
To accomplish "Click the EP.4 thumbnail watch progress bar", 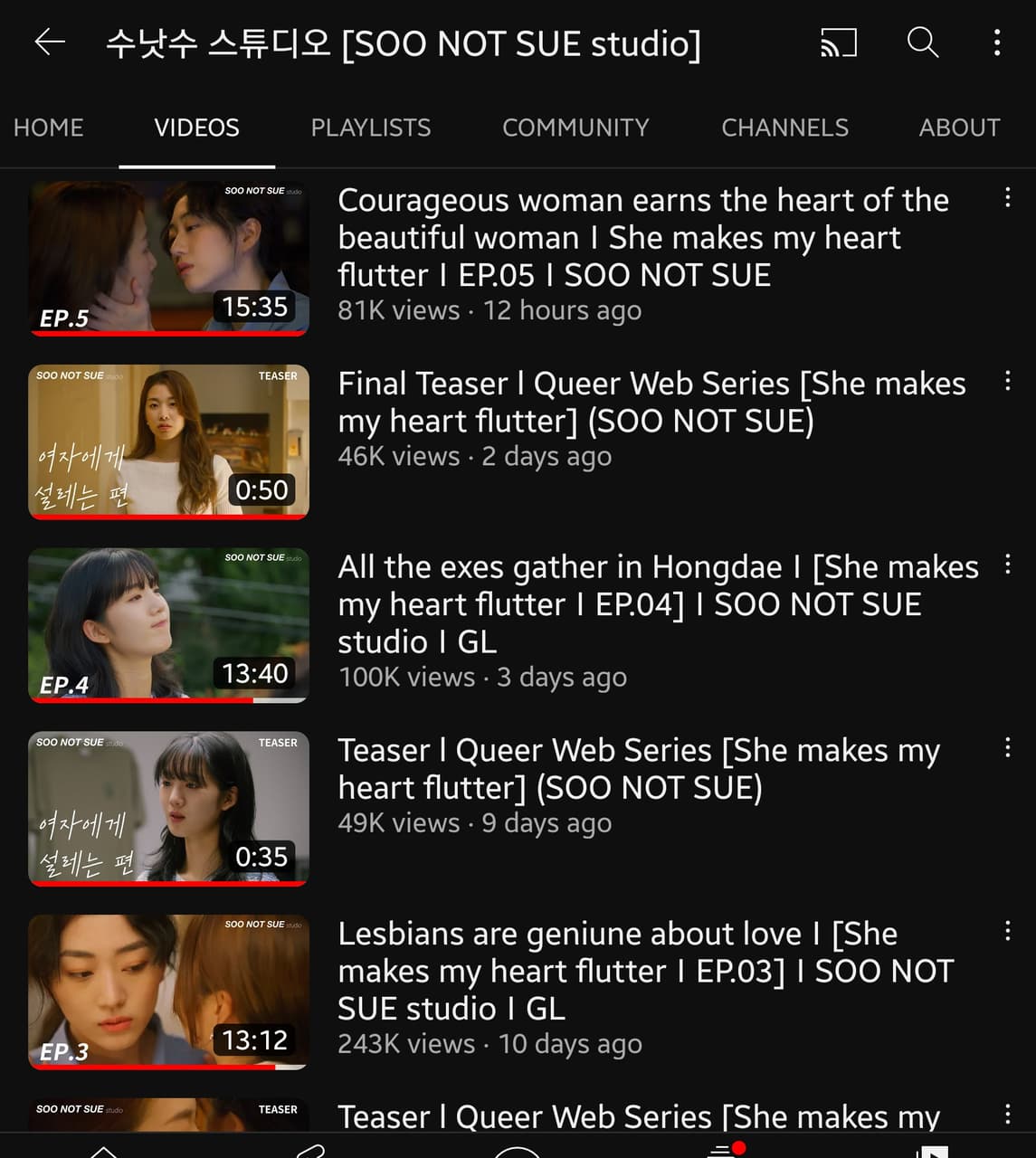I will tap(168, 700).
